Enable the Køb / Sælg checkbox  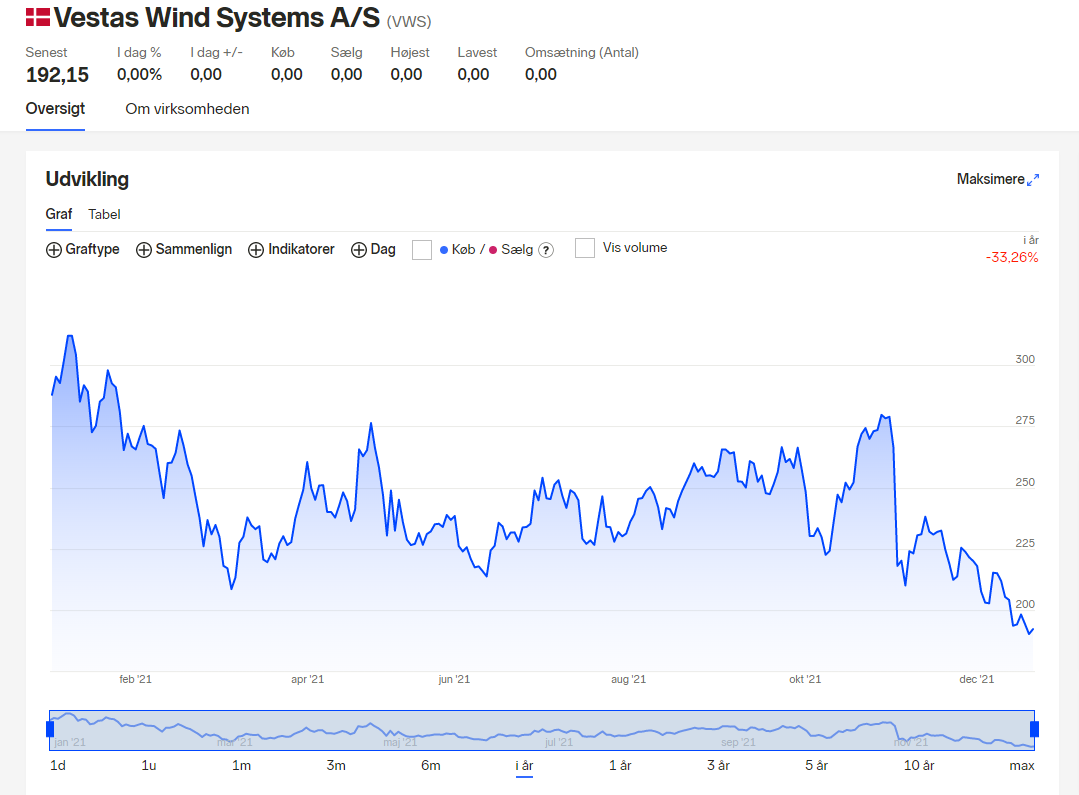click(422, 249)
